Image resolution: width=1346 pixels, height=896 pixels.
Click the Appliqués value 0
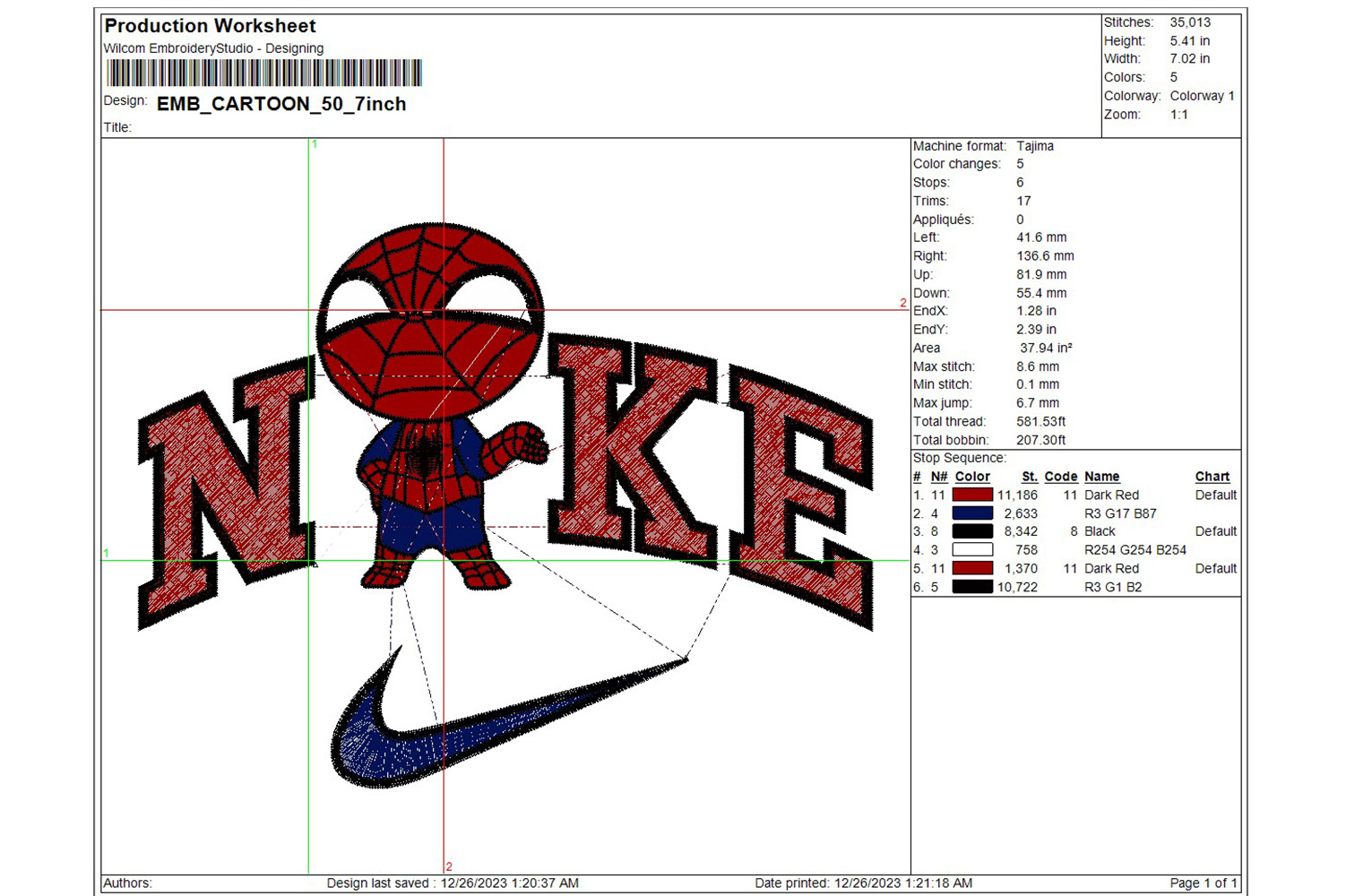point(1020,220)
